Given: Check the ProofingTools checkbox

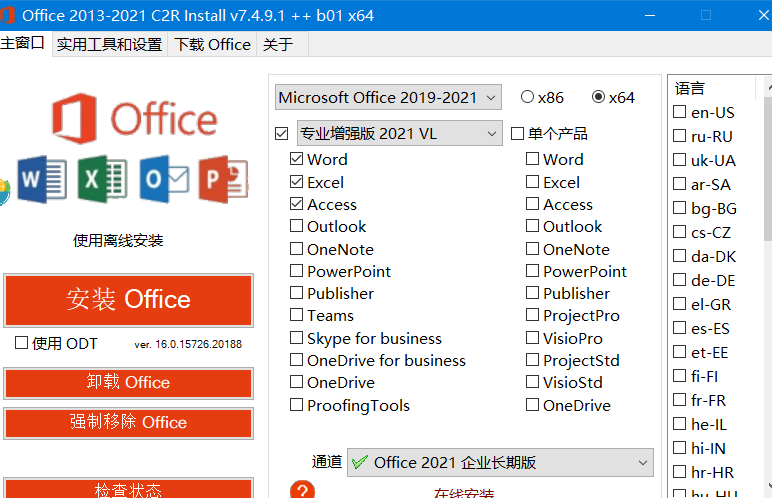Looking at the screenshot, I should pyautogui.click(x=296, y=404).
